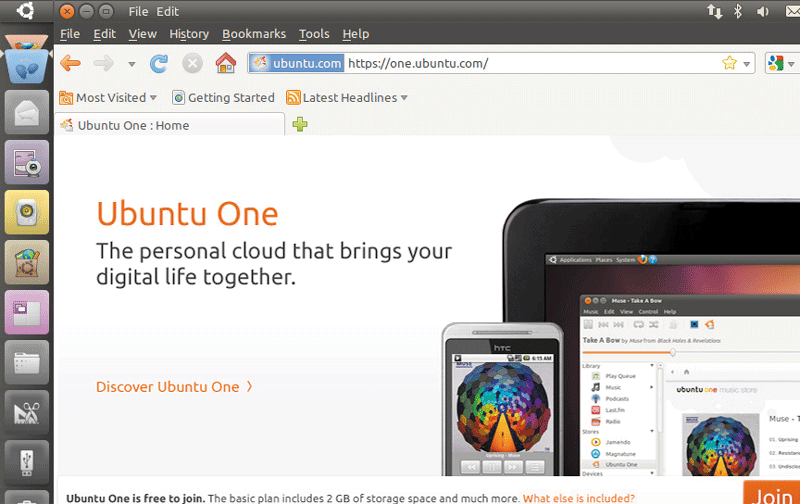Click the Ubuntu One heading text

pos(187,214)
